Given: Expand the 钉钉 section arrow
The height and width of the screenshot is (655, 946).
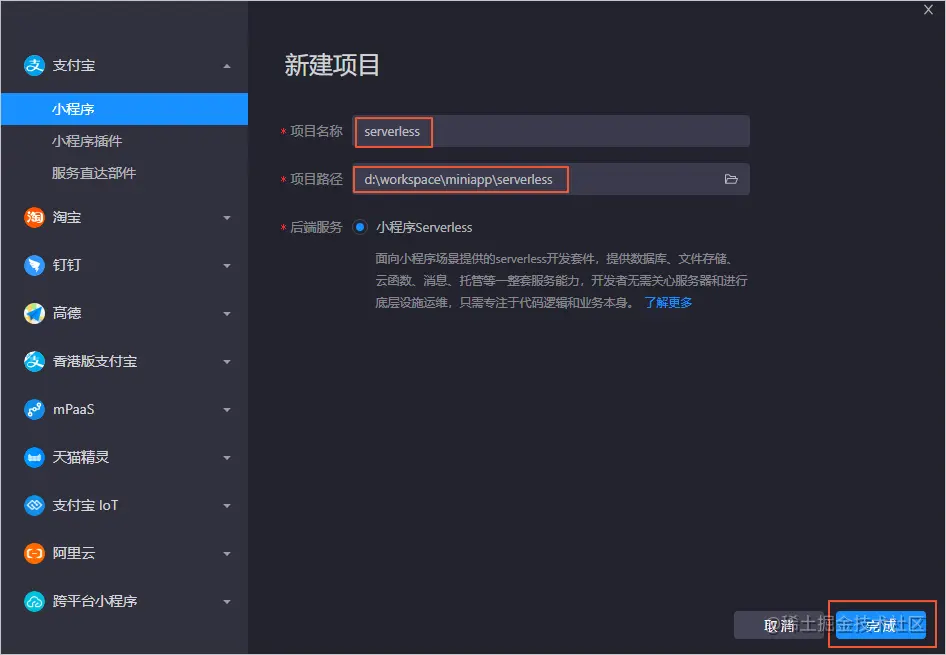Looking at the screenshot, I should coord(227,266).
